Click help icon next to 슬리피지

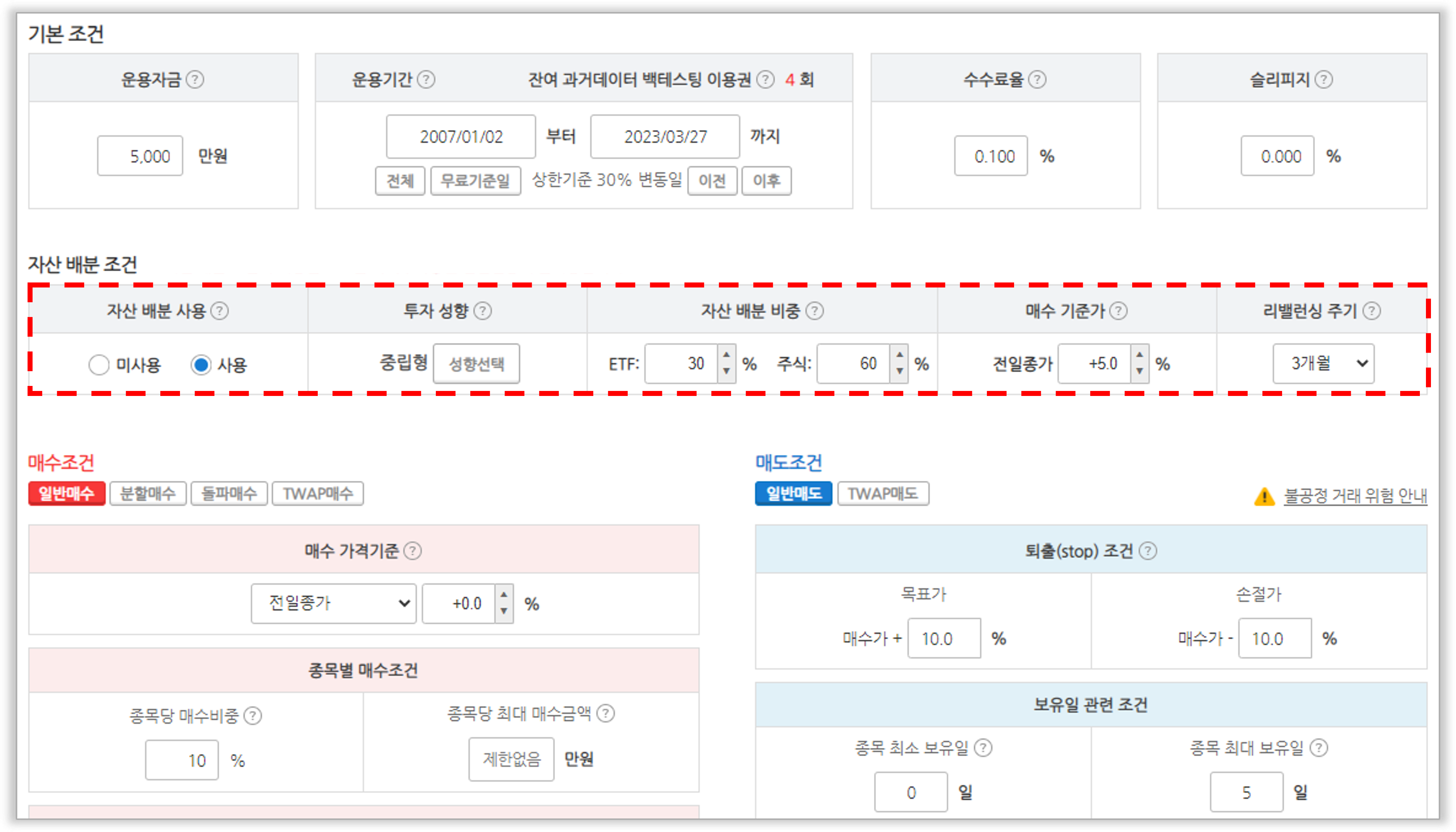click(1324, 79)
